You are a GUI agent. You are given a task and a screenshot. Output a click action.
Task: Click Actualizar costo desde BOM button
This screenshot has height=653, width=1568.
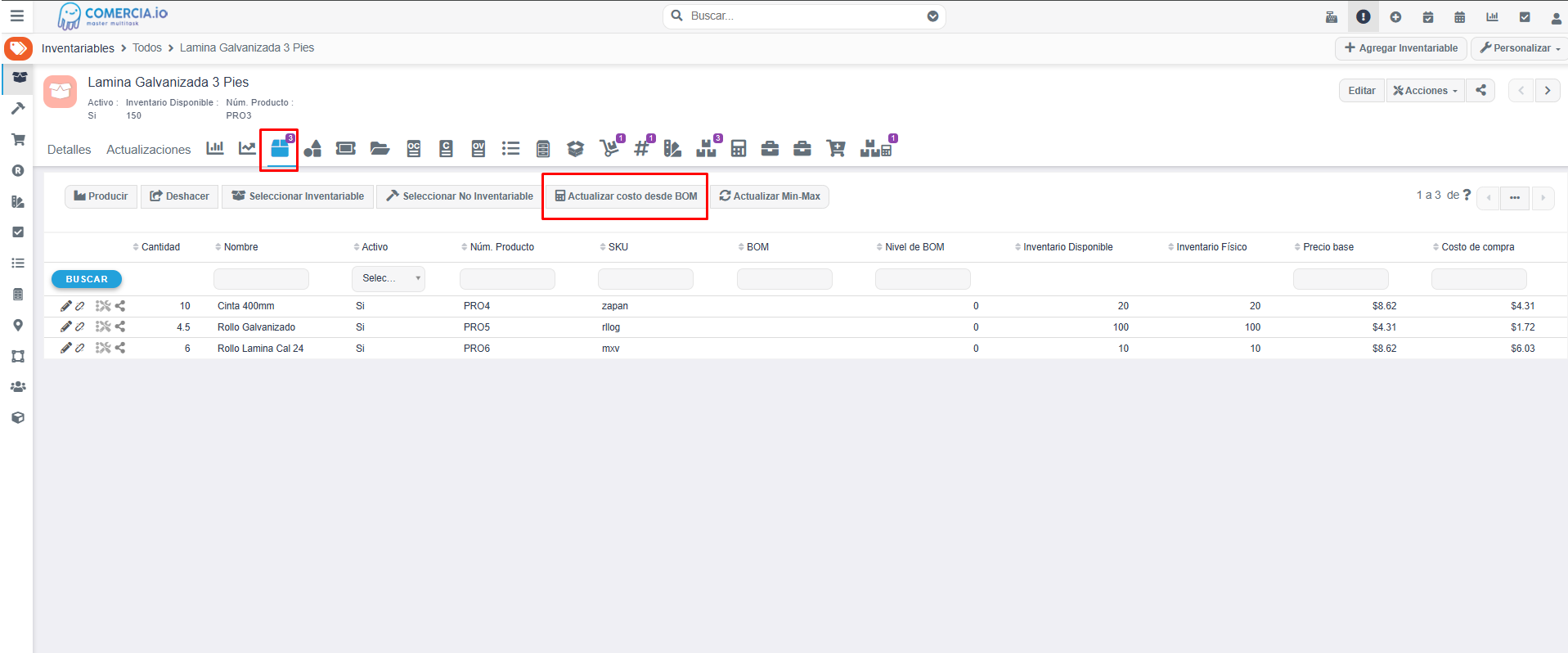(x=626, y=196)
